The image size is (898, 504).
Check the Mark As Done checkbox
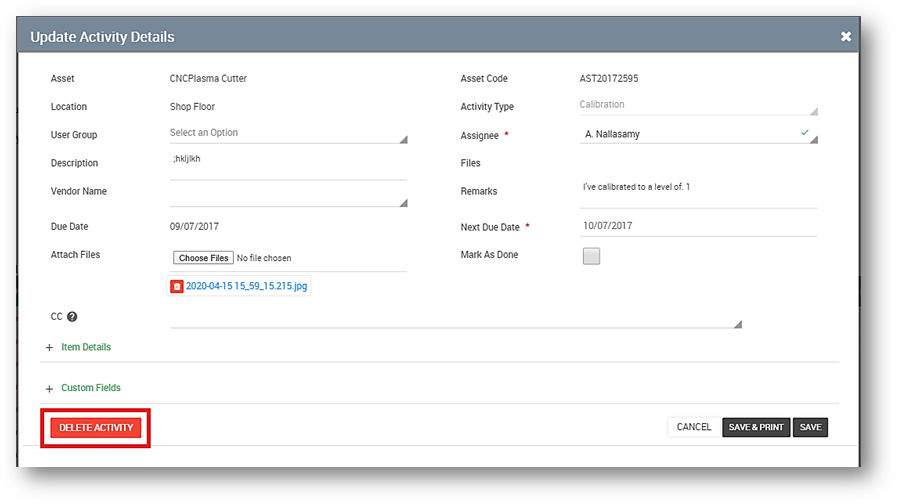tap(591, 256)
